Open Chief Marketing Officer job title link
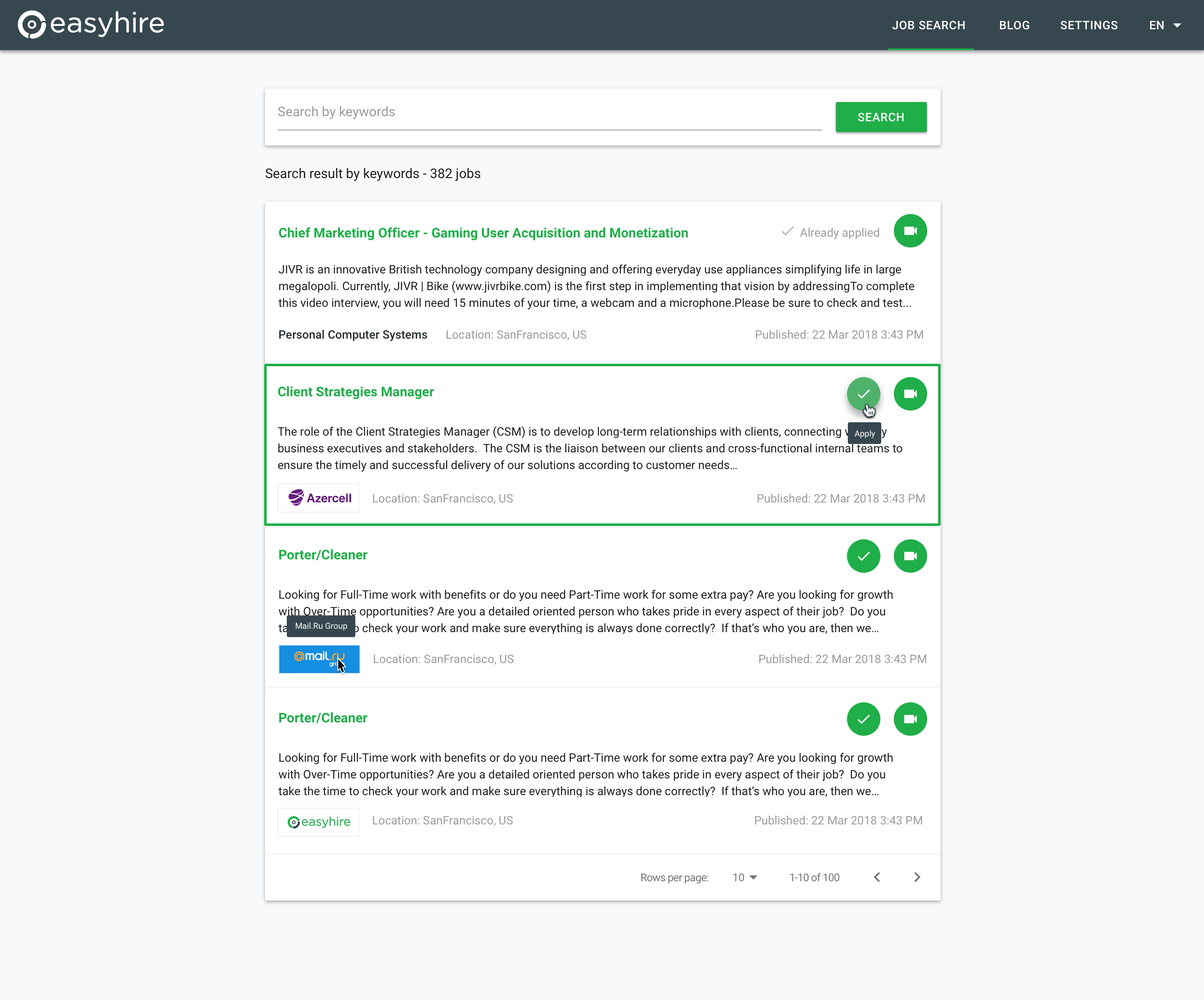1204x1000 pixels. tap(483, 233)
